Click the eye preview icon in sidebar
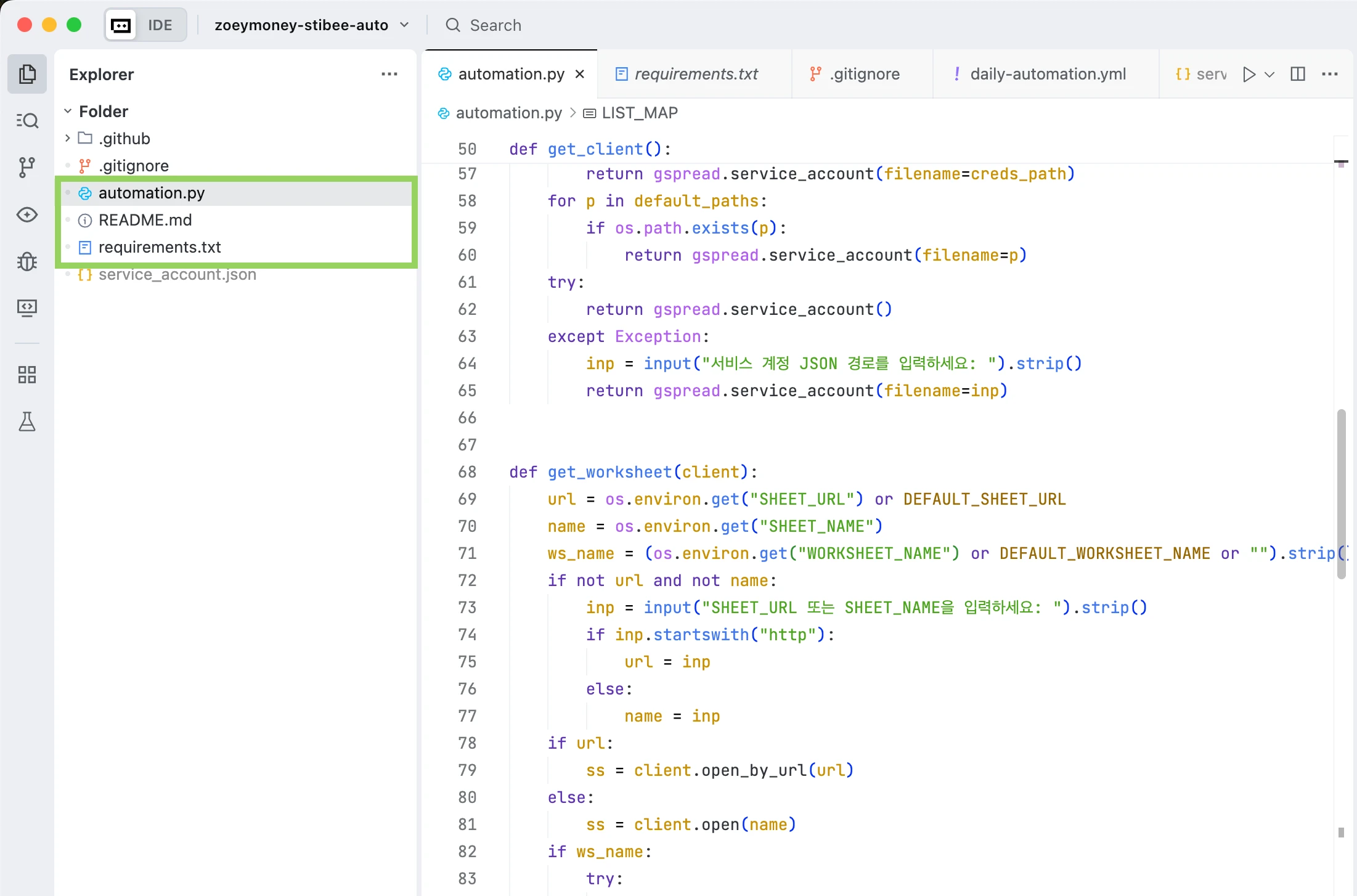 click(27, 214)
